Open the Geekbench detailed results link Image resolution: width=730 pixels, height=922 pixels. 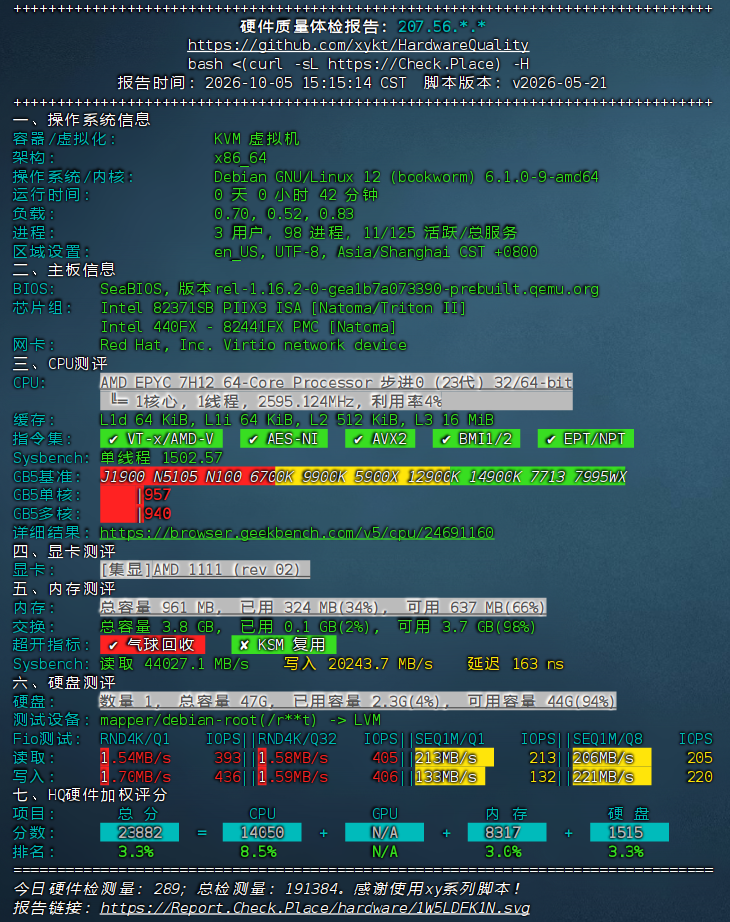(x=296, y=533)
